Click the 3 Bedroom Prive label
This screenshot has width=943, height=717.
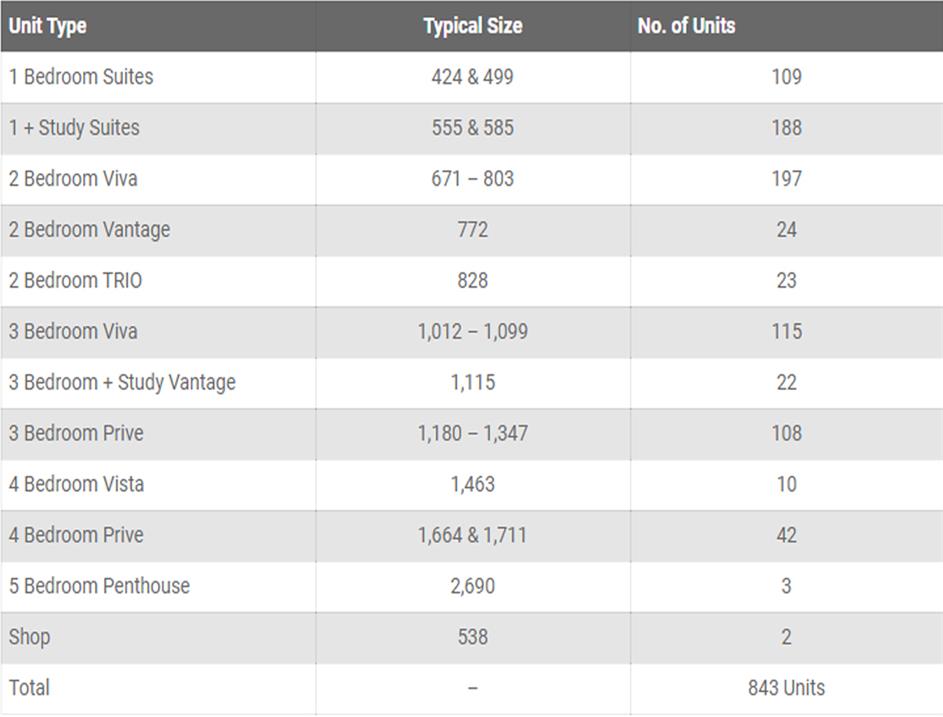tap(76, 433)
